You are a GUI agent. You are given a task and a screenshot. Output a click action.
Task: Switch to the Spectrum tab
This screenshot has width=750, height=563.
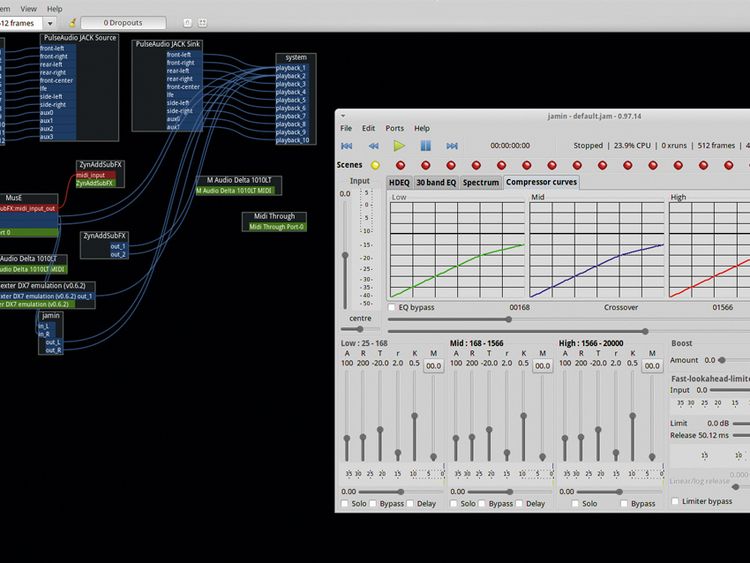pyautogui.click(x=481, y=182)
